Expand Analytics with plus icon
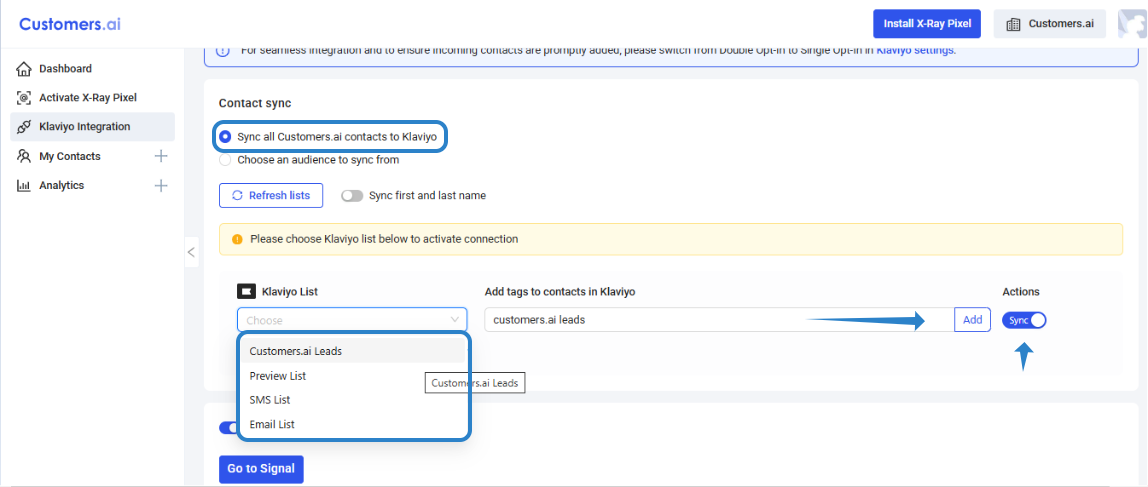 [161, 186]
